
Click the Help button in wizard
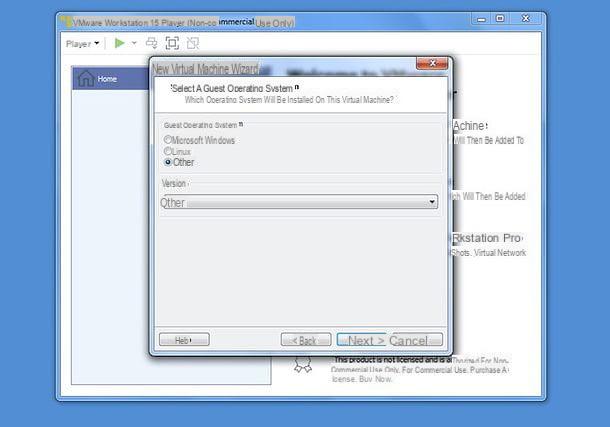point(184,340)
